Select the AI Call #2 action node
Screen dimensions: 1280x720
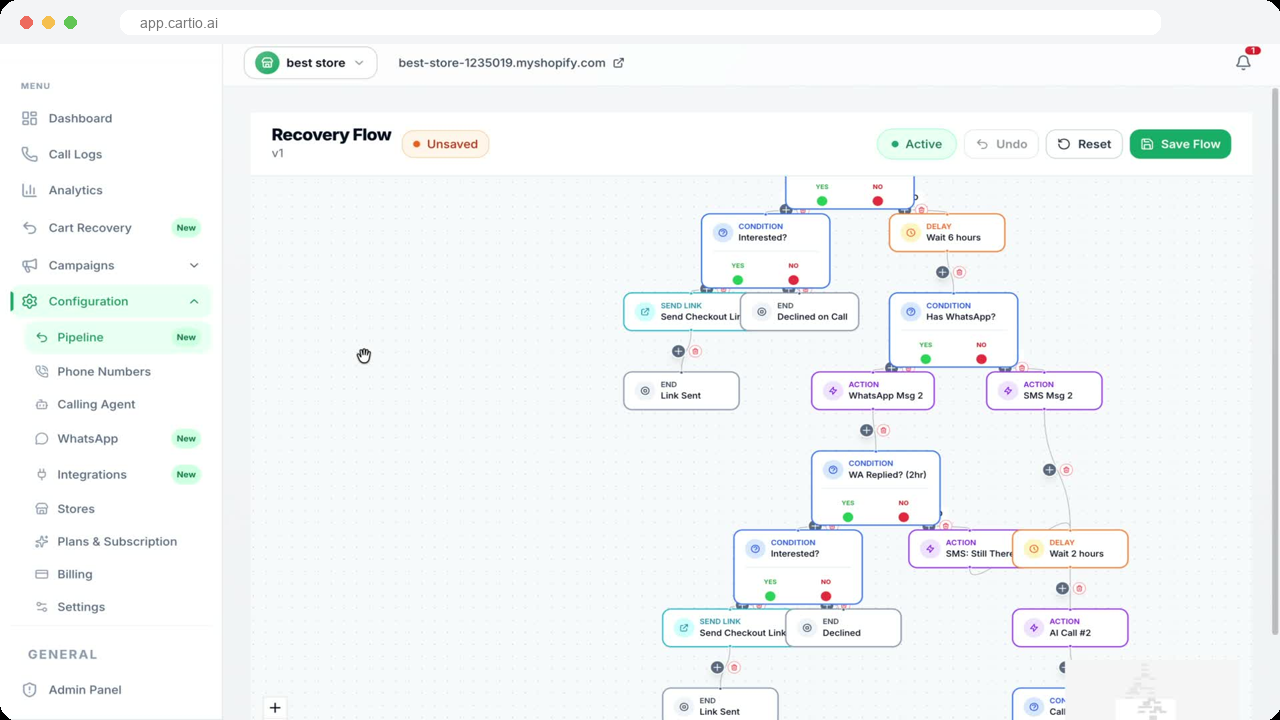click(x=1070, y=628)
